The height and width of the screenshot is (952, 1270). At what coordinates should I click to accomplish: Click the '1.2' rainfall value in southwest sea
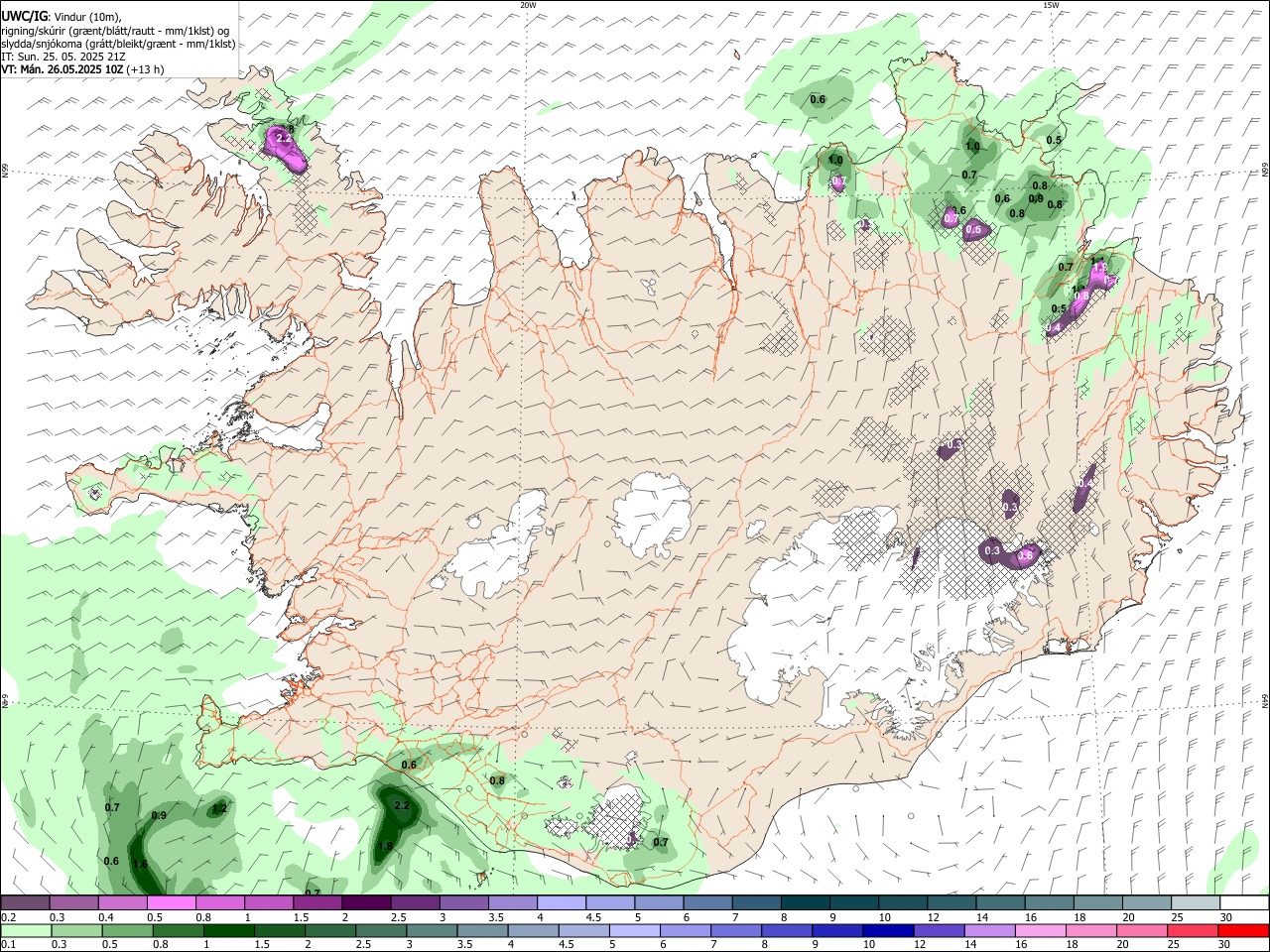[219, 808]
